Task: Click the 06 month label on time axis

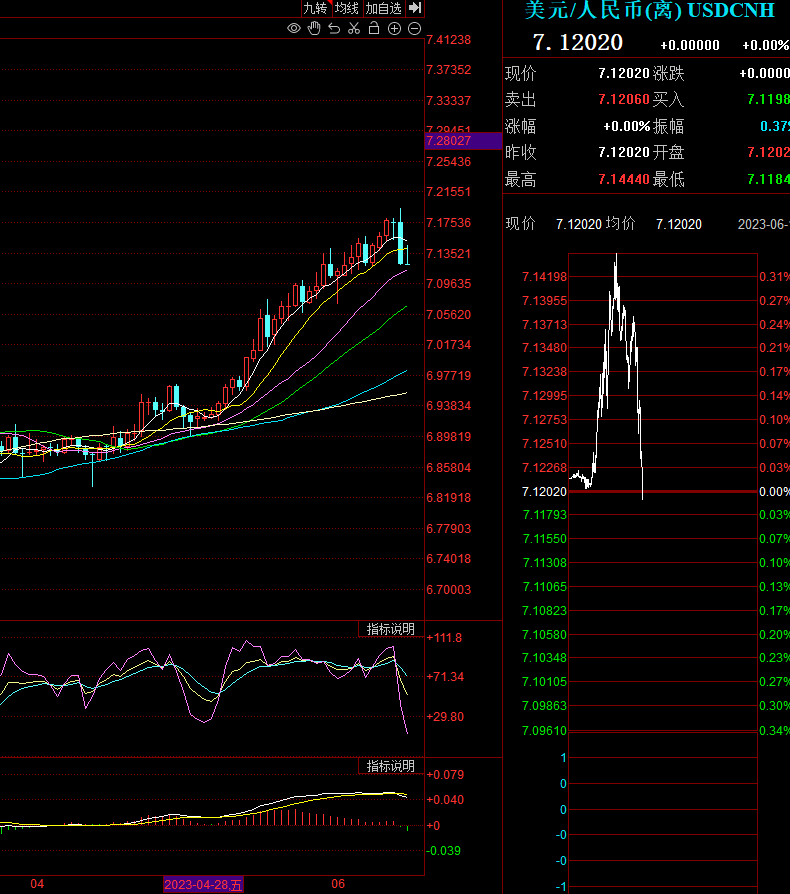Action: coord(338,884)
